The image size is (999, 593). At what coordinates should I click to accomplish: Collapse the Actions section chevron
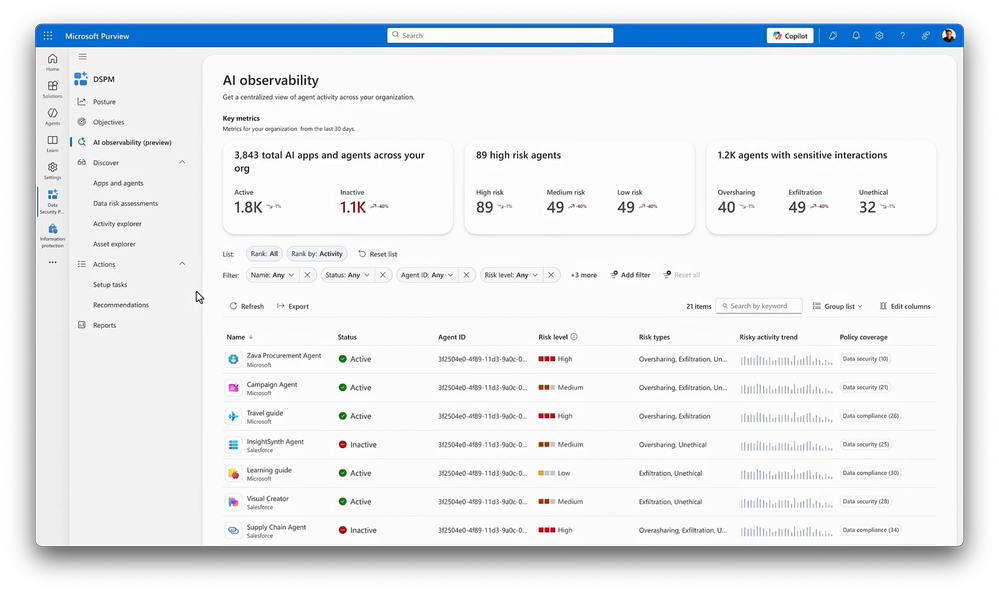[x=182, y=264]
